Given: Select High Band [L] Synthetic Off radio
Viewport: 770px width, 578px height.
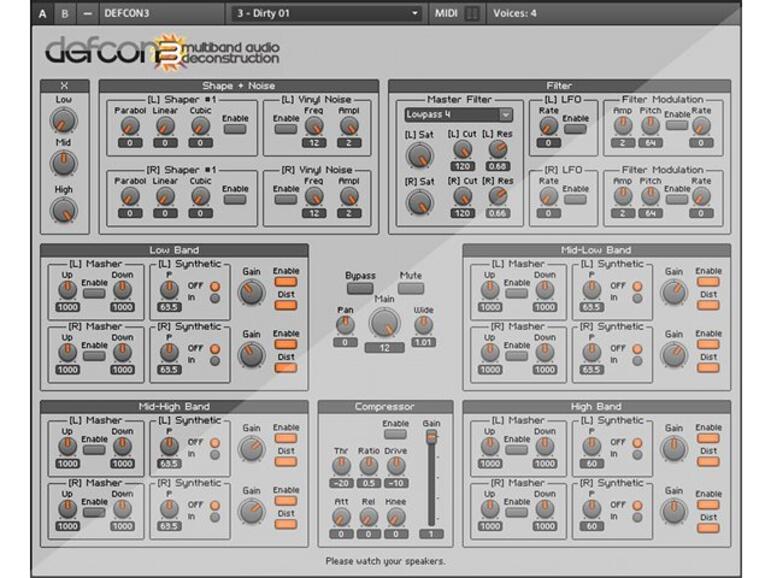Looking at the screenshot, I should [637, 443].
